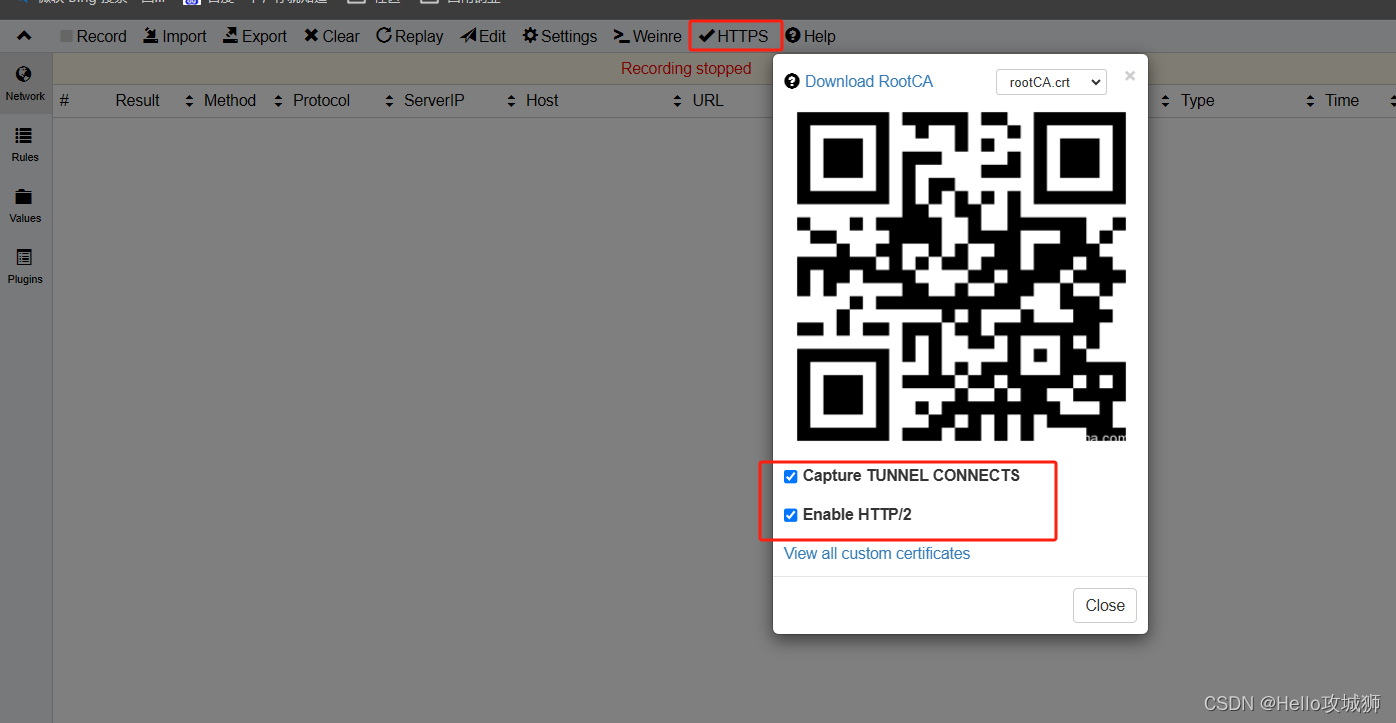Switch to the Values panel
Screen dimensions: 1396x723
25,206
